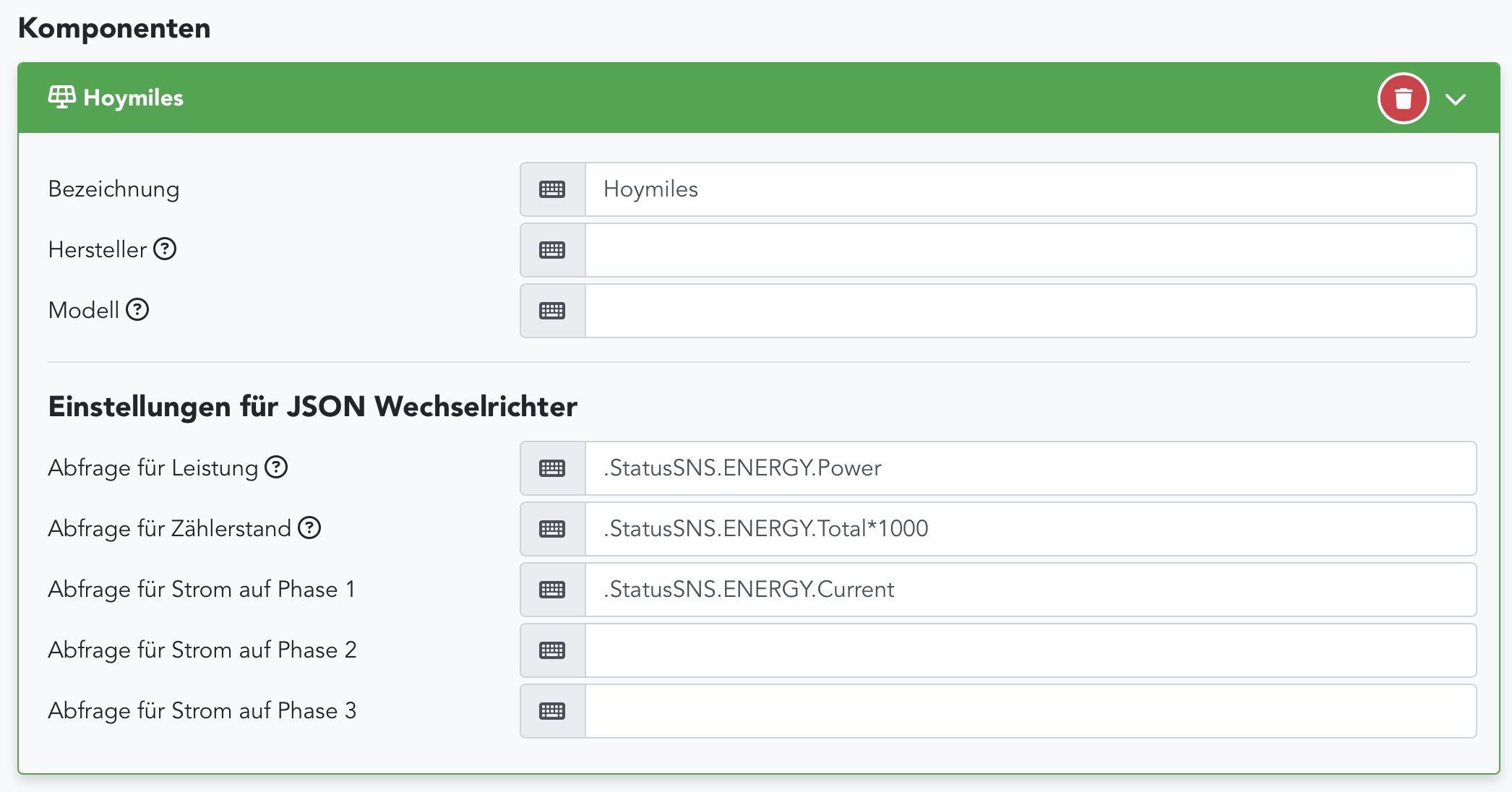Delete the Hoymiles component with trash button

1403,98
